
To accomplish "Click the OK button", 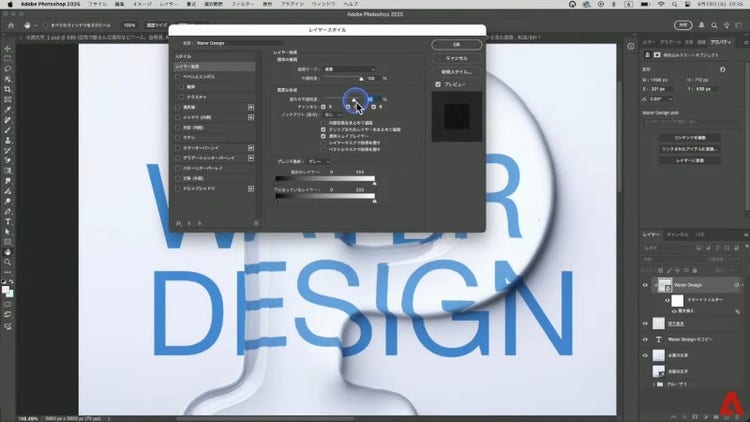I will [x=456, y=44].
